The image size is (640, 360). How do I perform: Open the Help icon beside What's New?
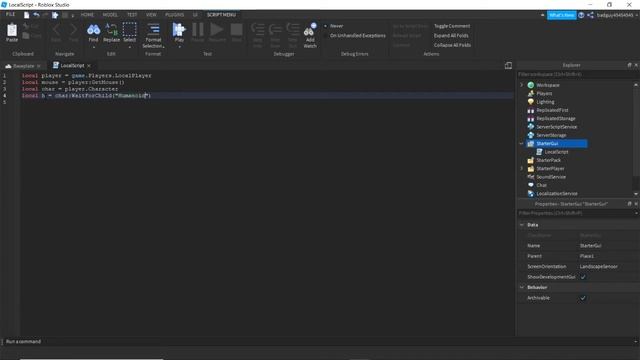tap(581, 15)
